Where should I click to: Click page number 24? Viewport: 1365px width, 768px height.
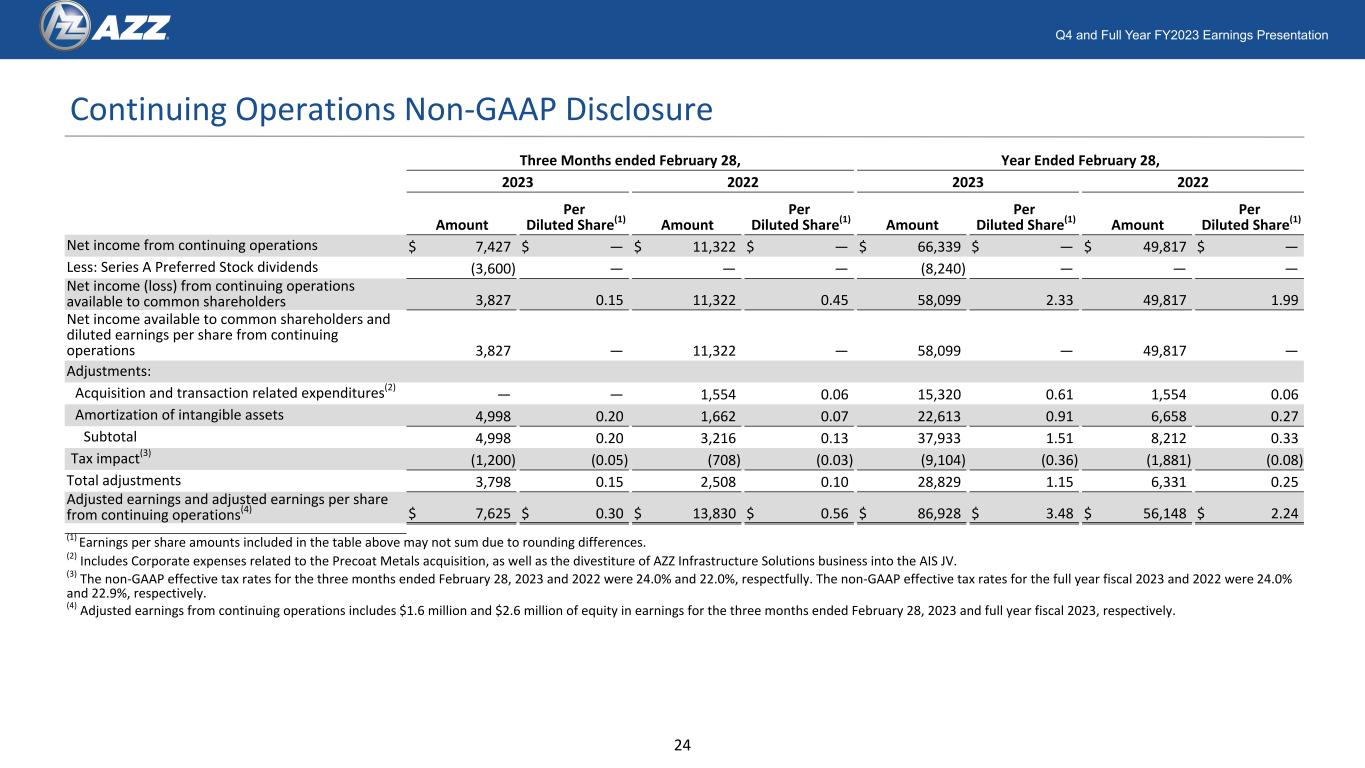tap(683, 744)
